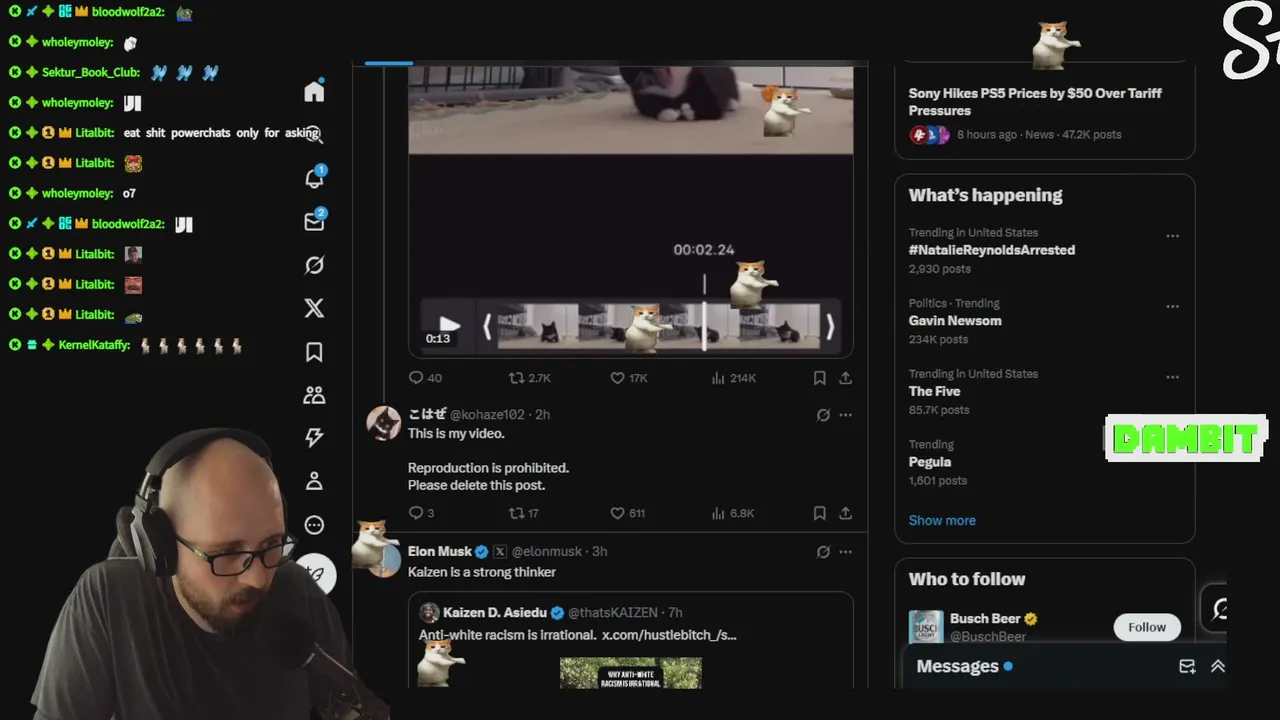This screenshot has width=1280, height=720.
Task: Repost the video post with 2.7K reposts
Action: 530,378
